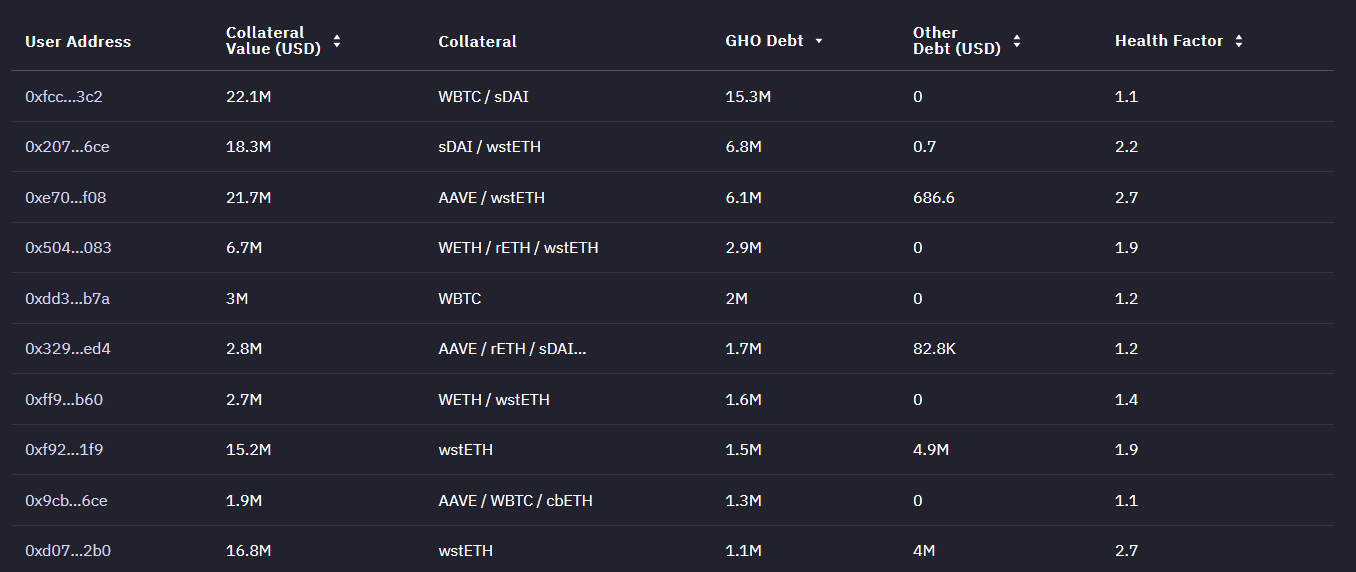Open the 0xdd3...b7a address link
Image resolution: width=1356 pixels, height=572 pixels.
pyautogui.click(x=67, y=299)
